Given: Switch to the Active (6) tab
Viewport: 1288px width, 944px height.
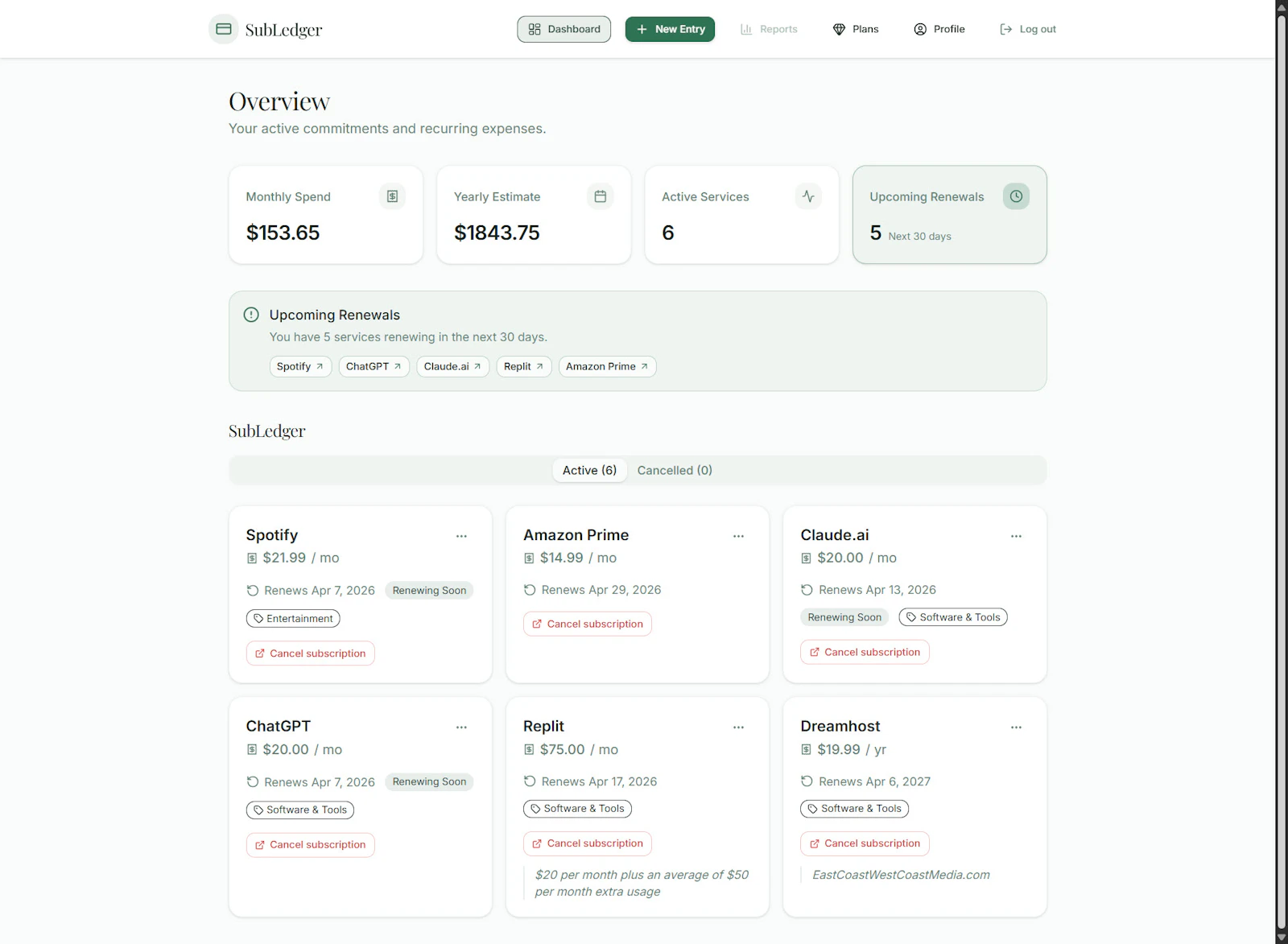Looking at the screenshot, I should [589, 470].
